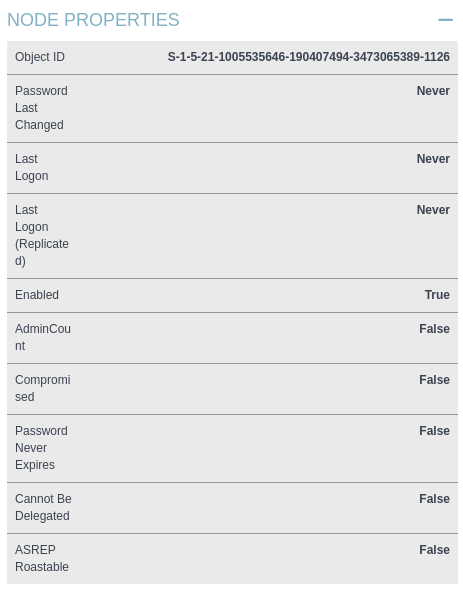Click the Last Logon Never value

pyautogui.click(x=433, y=159)
